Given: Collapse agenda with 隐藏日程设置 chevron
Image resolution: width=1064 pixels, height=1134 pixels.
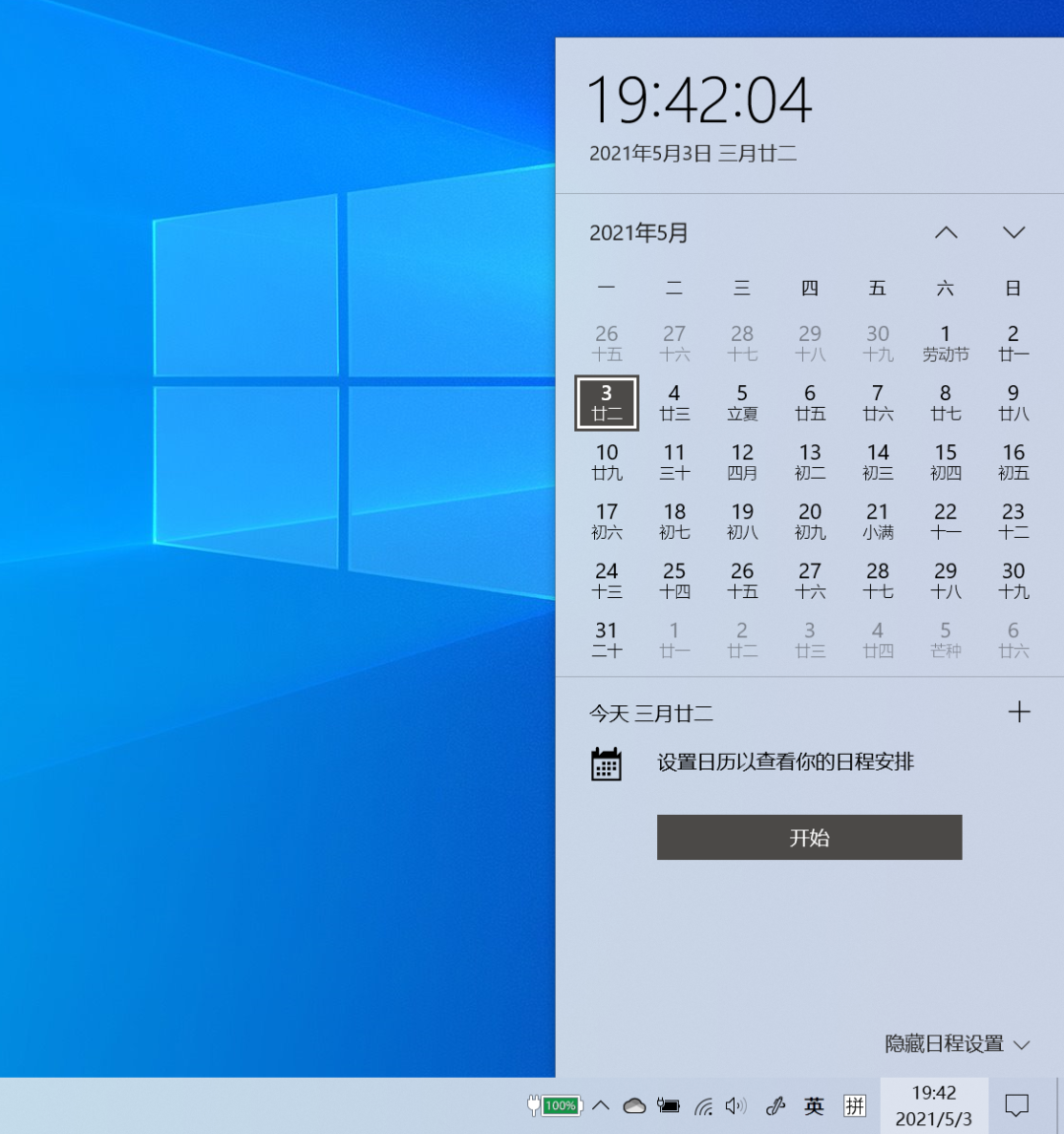Looking at the screenshot, I should click(1023, 1043).
